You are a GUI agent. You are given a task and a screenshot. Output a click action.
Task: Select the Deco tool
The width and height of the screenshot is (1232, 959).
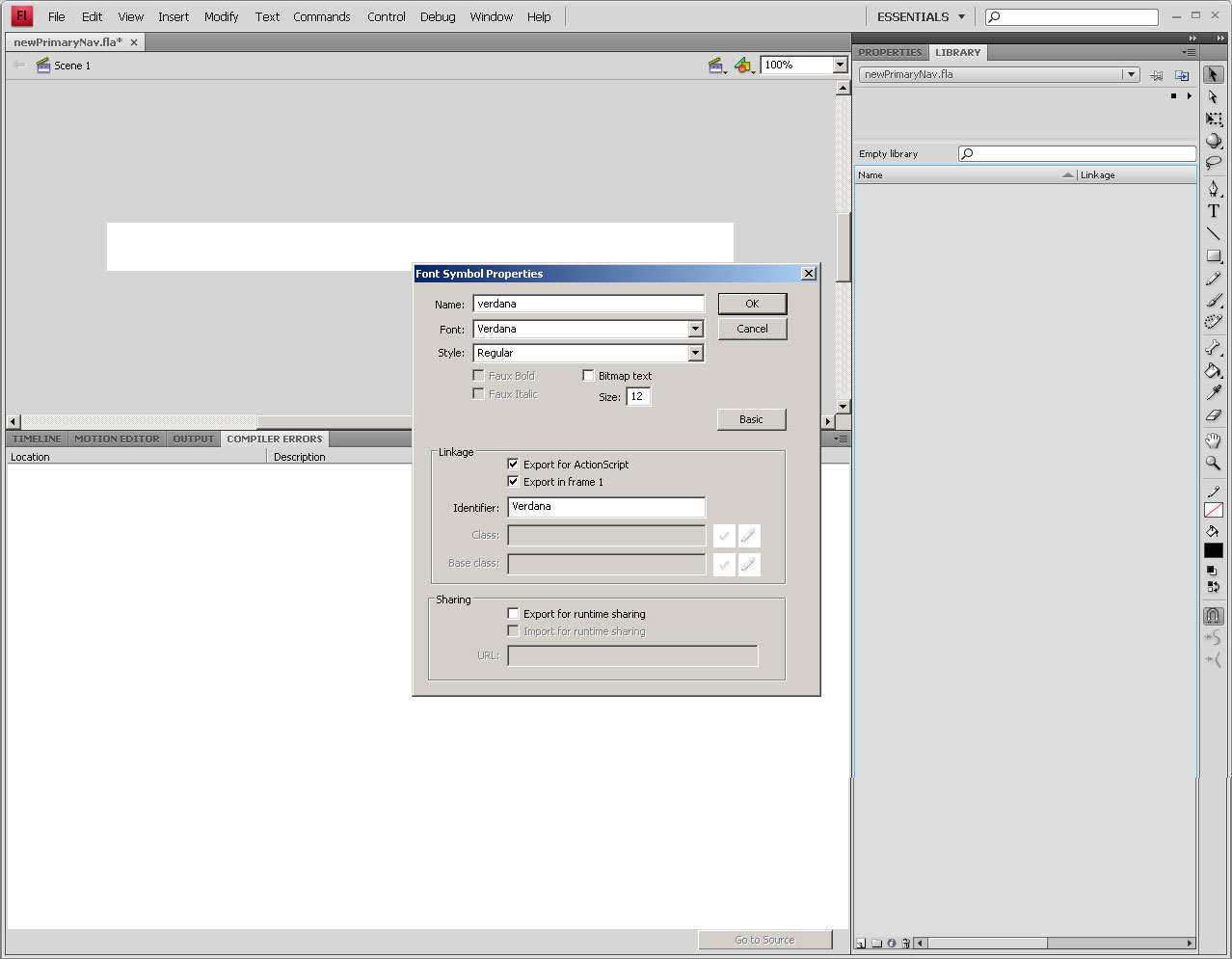[1213, 322]
